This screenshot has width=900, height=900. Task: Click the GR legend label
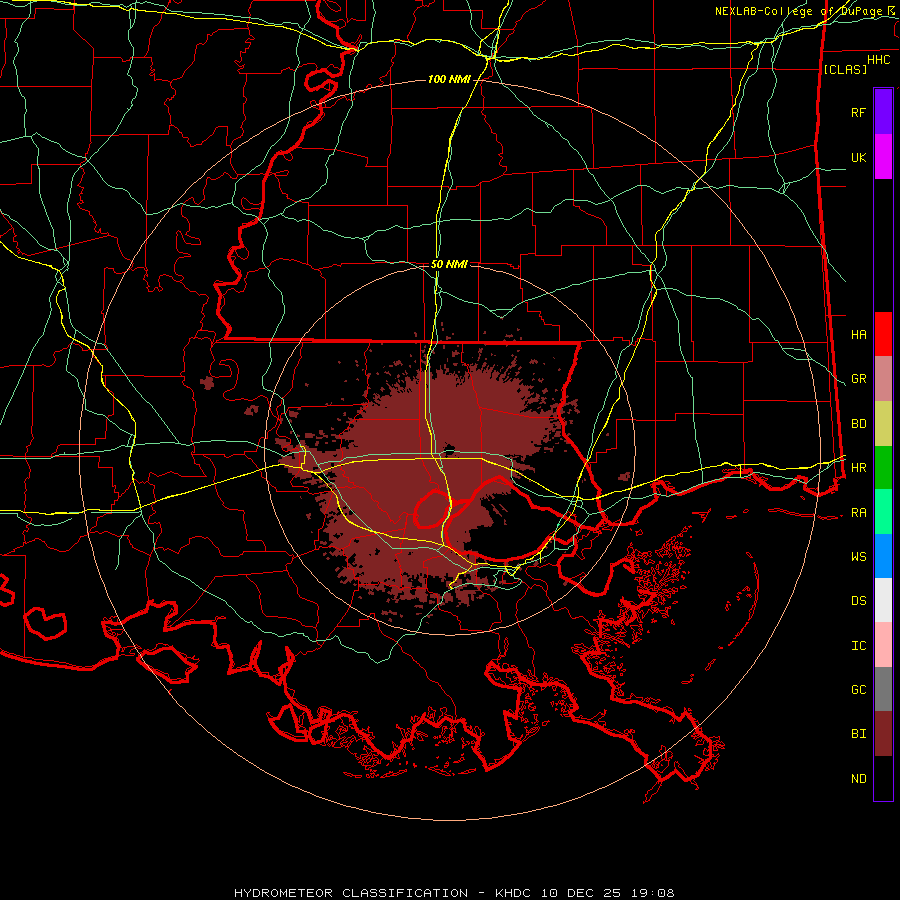click(858, 379)
